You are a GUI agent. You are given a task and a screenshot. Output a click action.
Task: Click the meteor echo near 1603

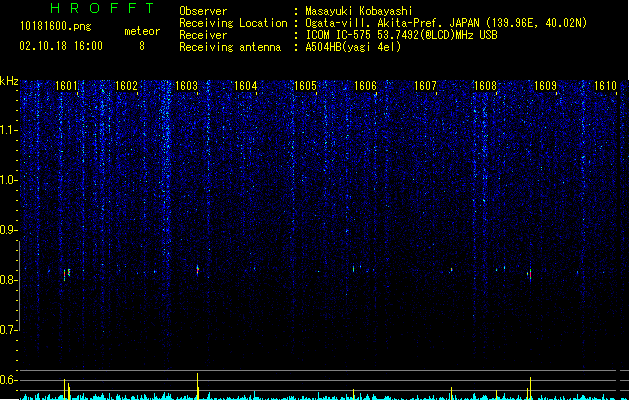coord(197,270)
